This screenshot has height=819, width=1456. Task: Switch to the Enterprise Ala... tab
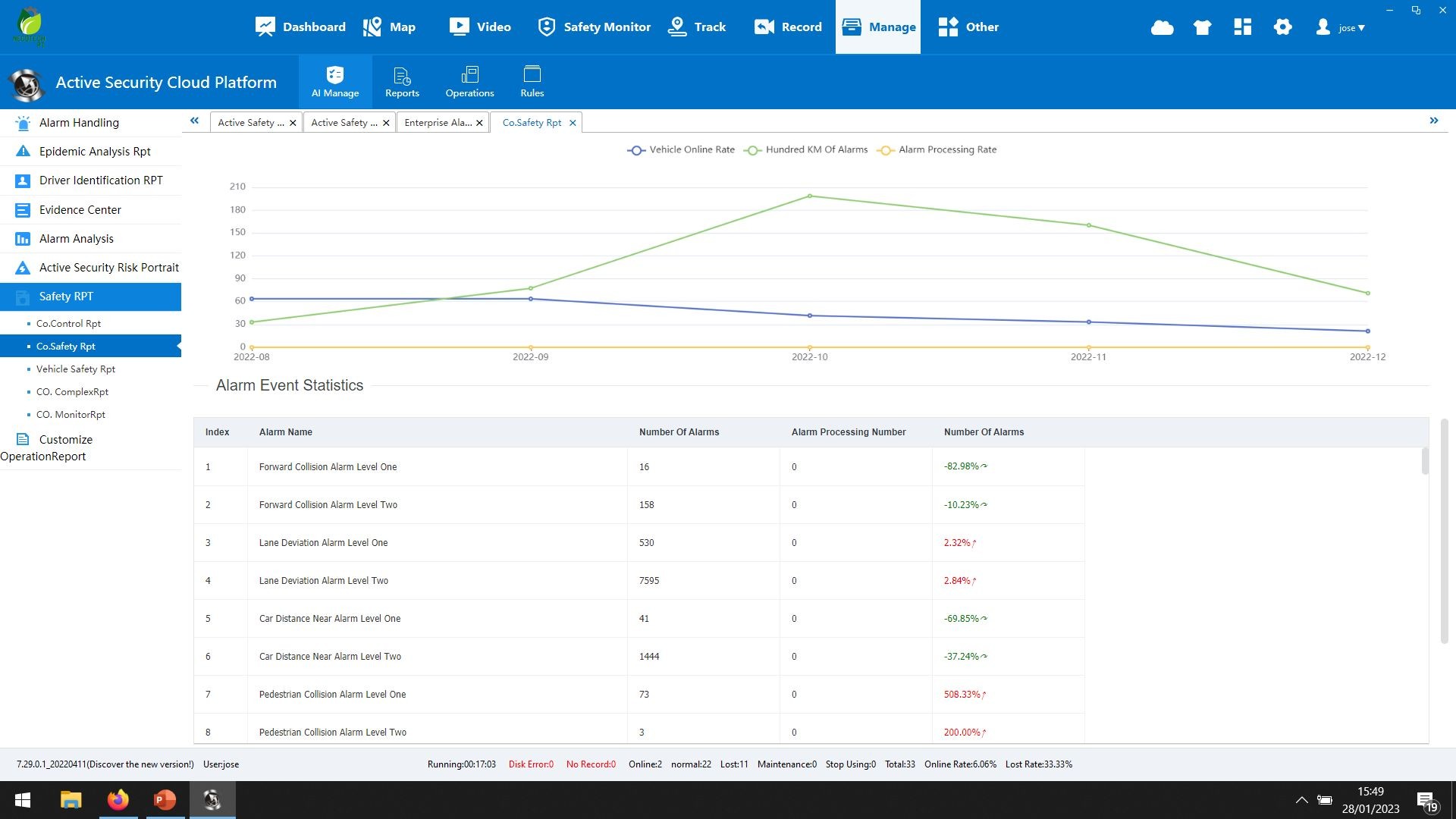(x=438, y=122)
